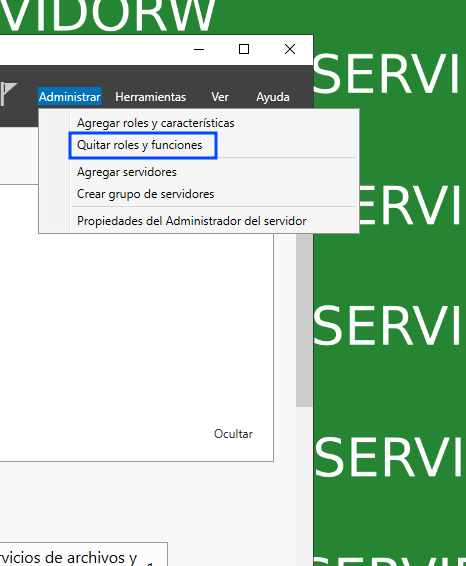Minimize the Server Manager window
The image size is (466, 566).
pyautogui.click(x=199, y=49)
